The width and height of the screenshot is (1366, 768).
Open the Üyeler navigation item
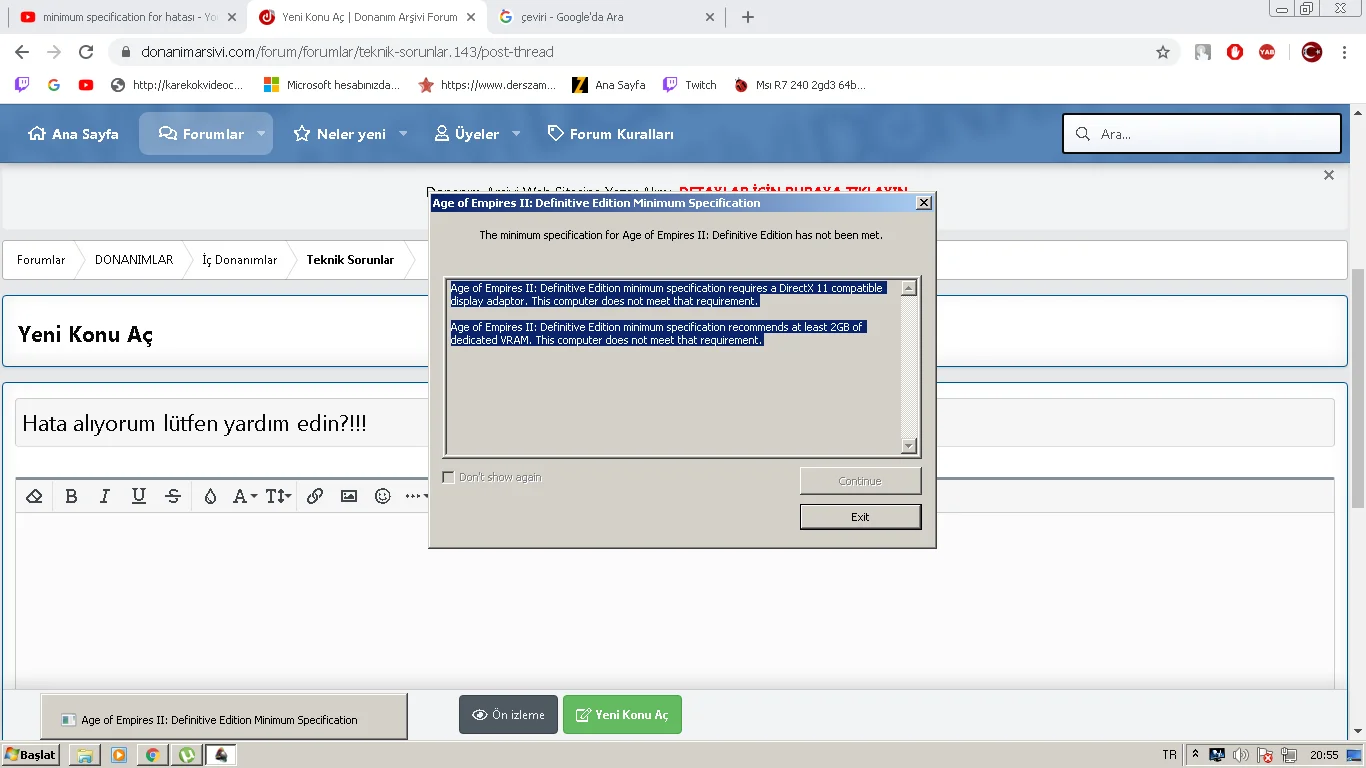click(466, 134)
